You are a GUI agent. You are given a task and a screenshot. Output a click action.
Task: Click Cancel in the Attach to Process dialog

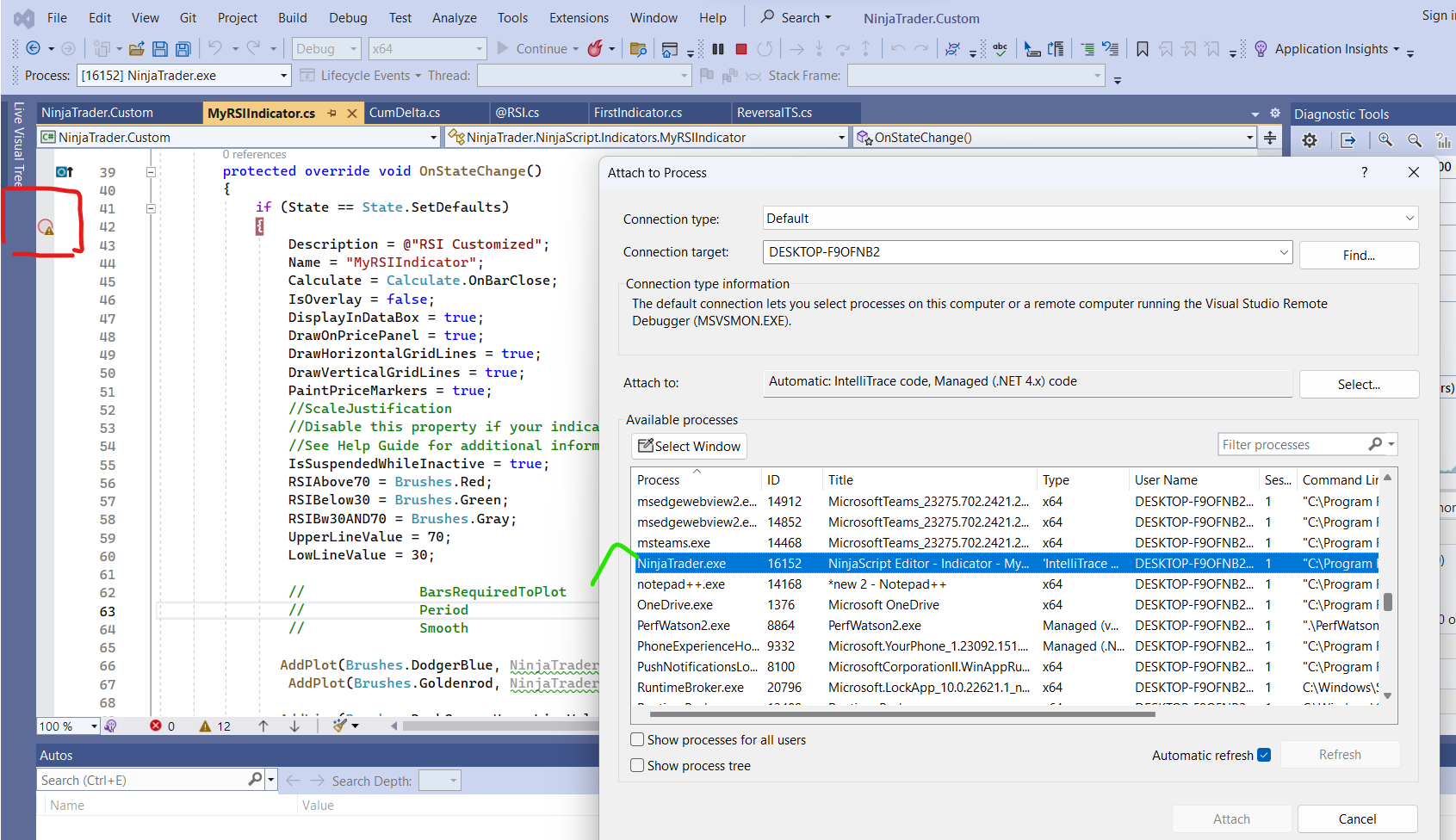click(1357, 818)
